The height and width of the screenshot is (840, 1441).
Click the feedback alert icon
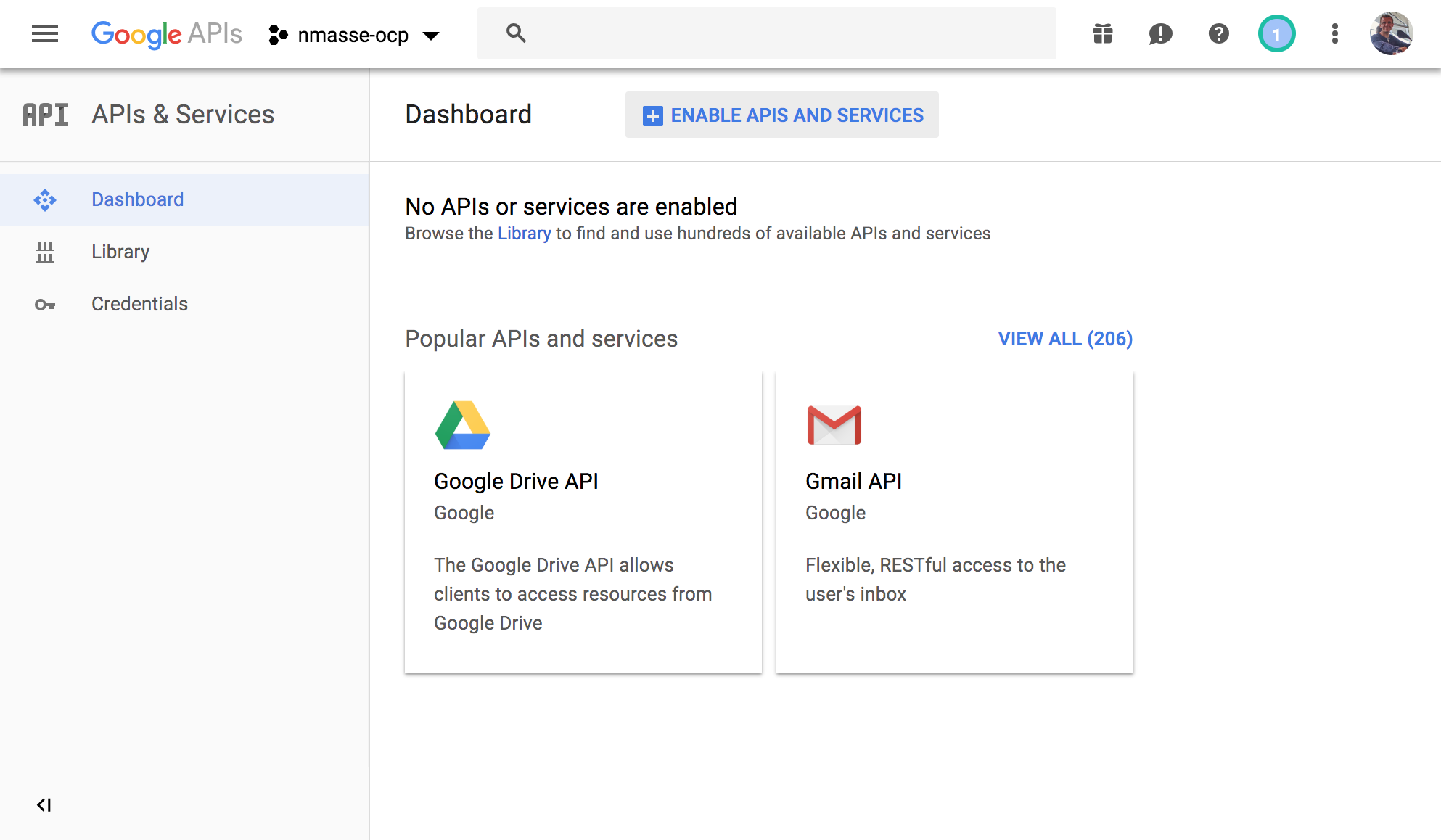1160,33
